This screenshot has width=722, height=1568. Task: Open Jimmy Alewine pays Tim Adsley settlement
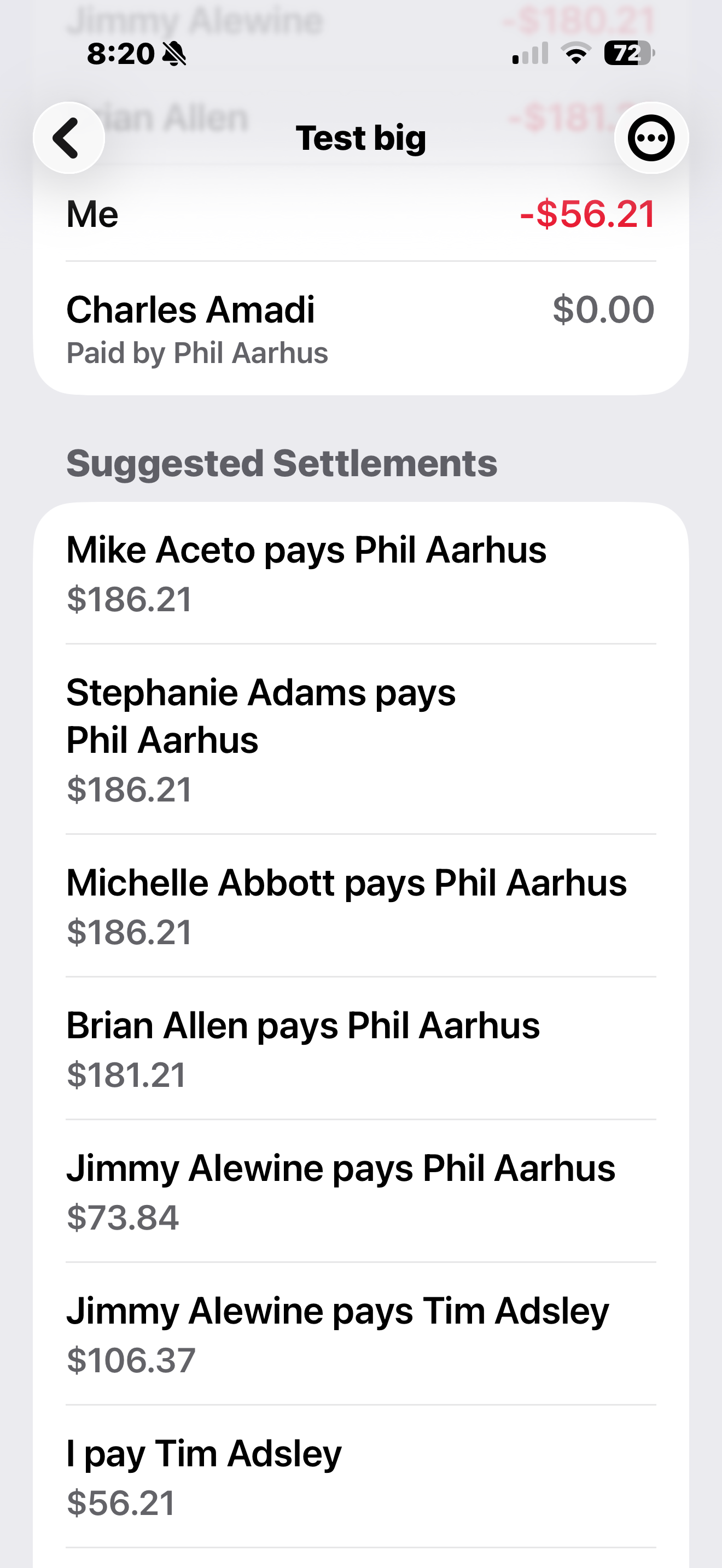tap(361, 1333)
